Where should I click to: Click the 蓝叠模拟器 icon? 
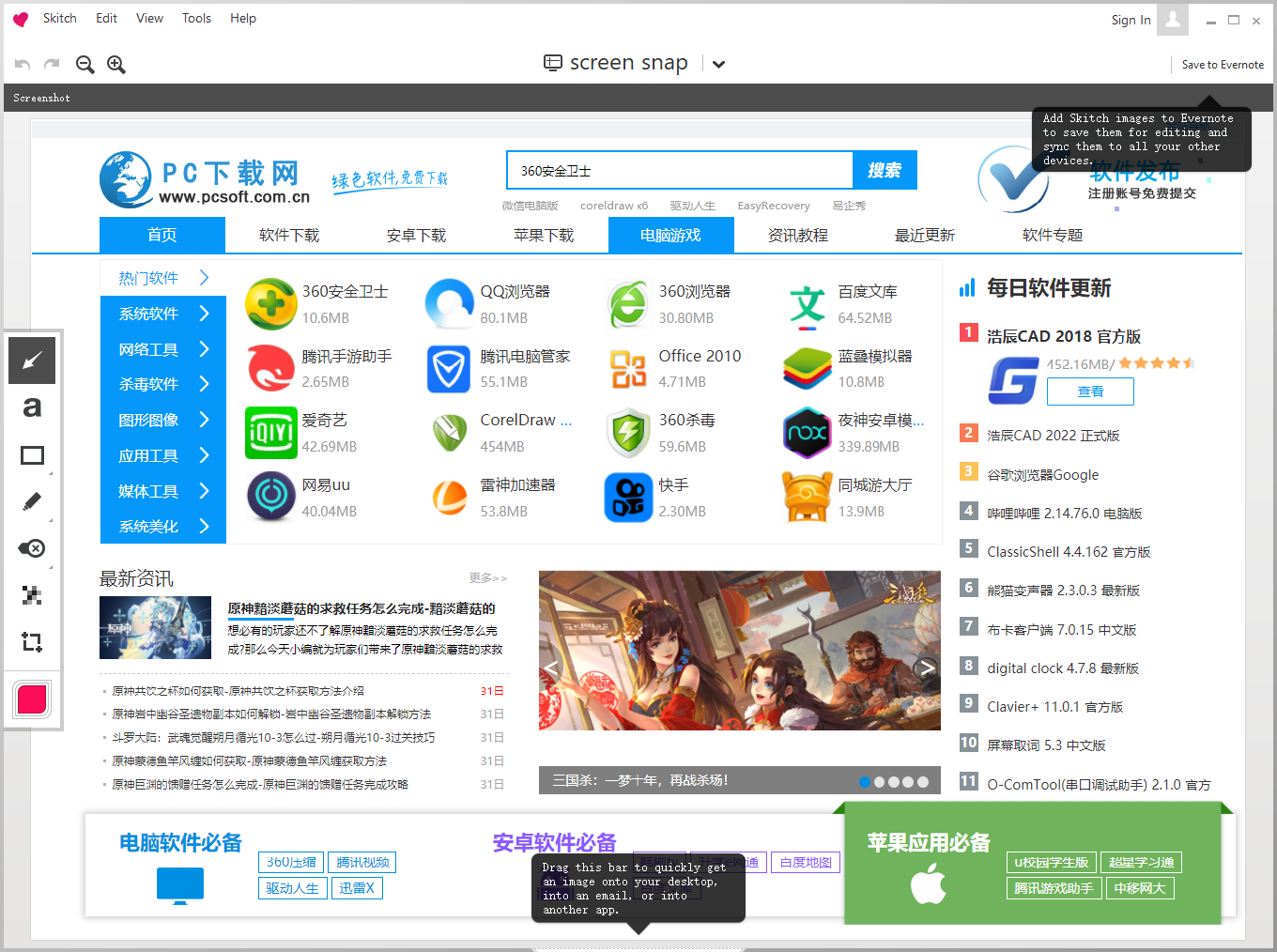(808, 368)
